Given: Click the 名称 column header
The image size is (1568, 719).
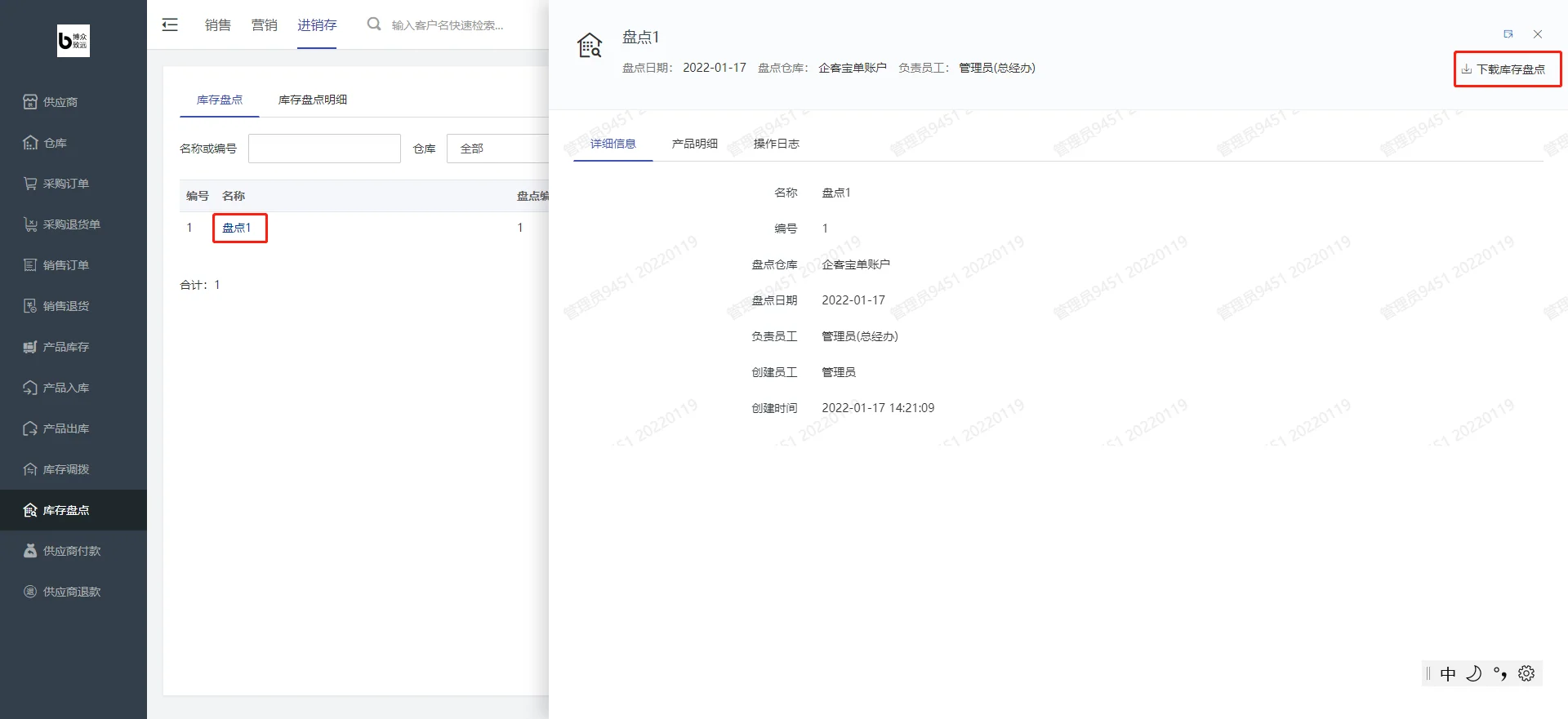Looking at the screenshot, I should (234, 196).
